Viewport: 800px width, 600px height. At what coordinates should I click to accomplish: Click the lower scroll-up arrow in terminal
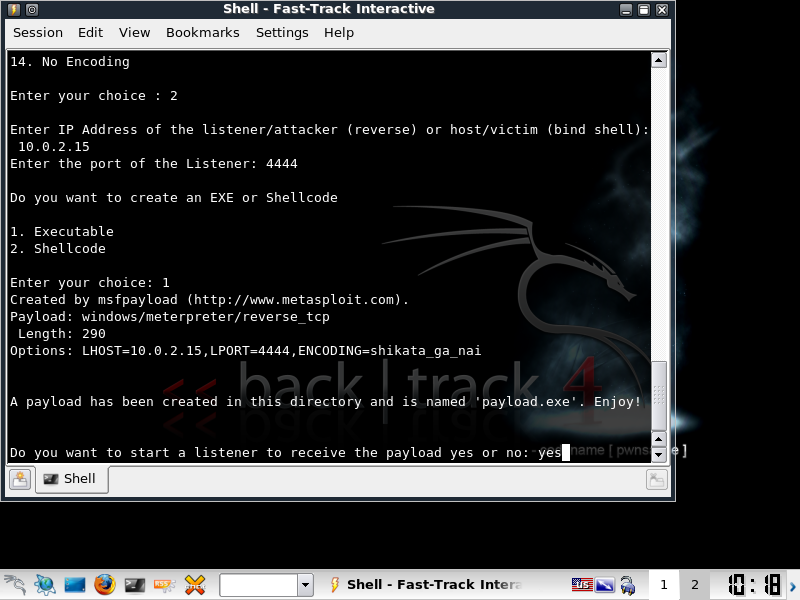point(659,439)
